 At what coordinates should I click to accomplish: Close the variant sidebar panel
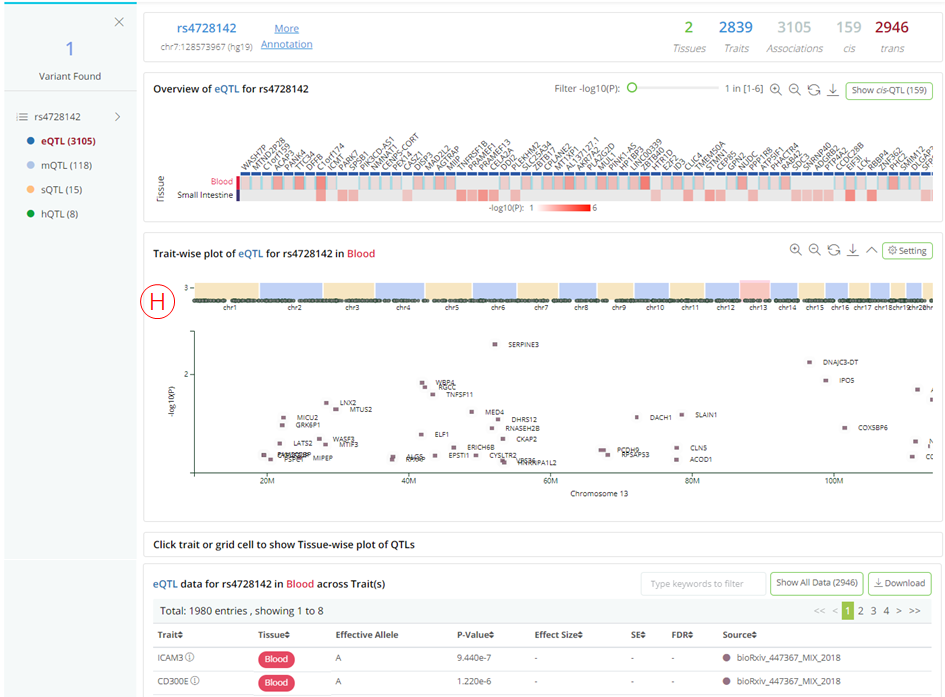click(119, 22)
